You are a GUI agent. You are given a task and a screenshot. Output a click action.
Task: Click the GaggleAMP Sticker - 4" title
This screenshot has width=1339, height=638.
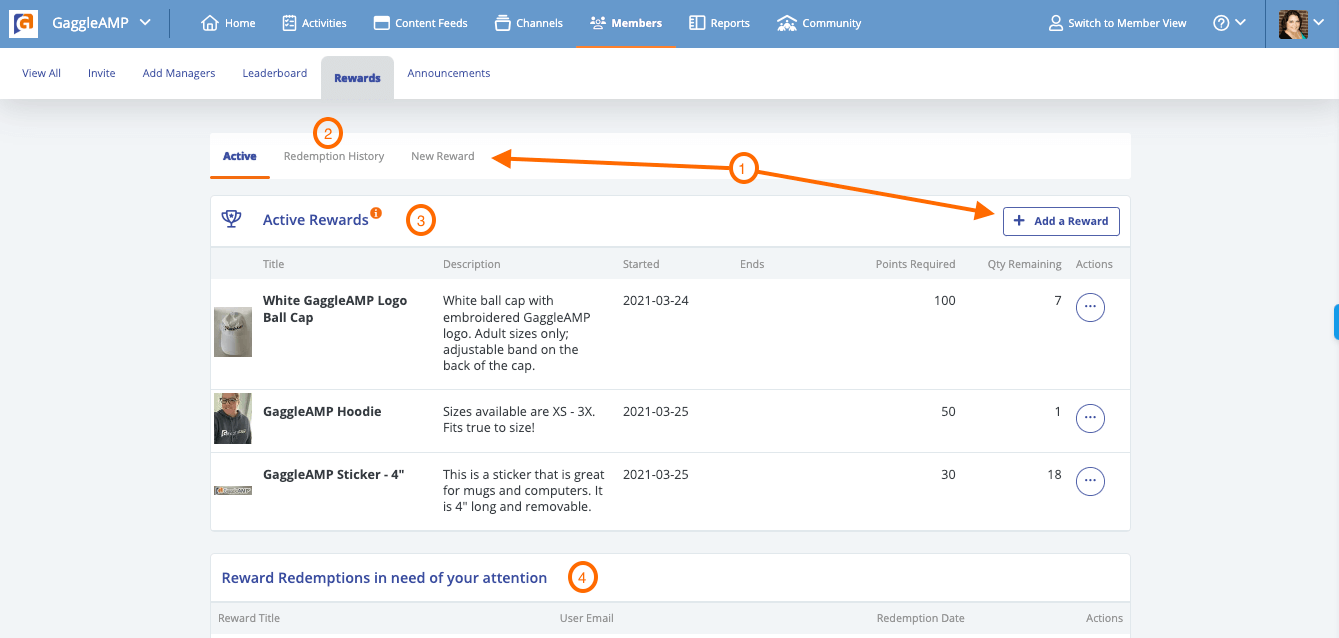tap(333, 475)
